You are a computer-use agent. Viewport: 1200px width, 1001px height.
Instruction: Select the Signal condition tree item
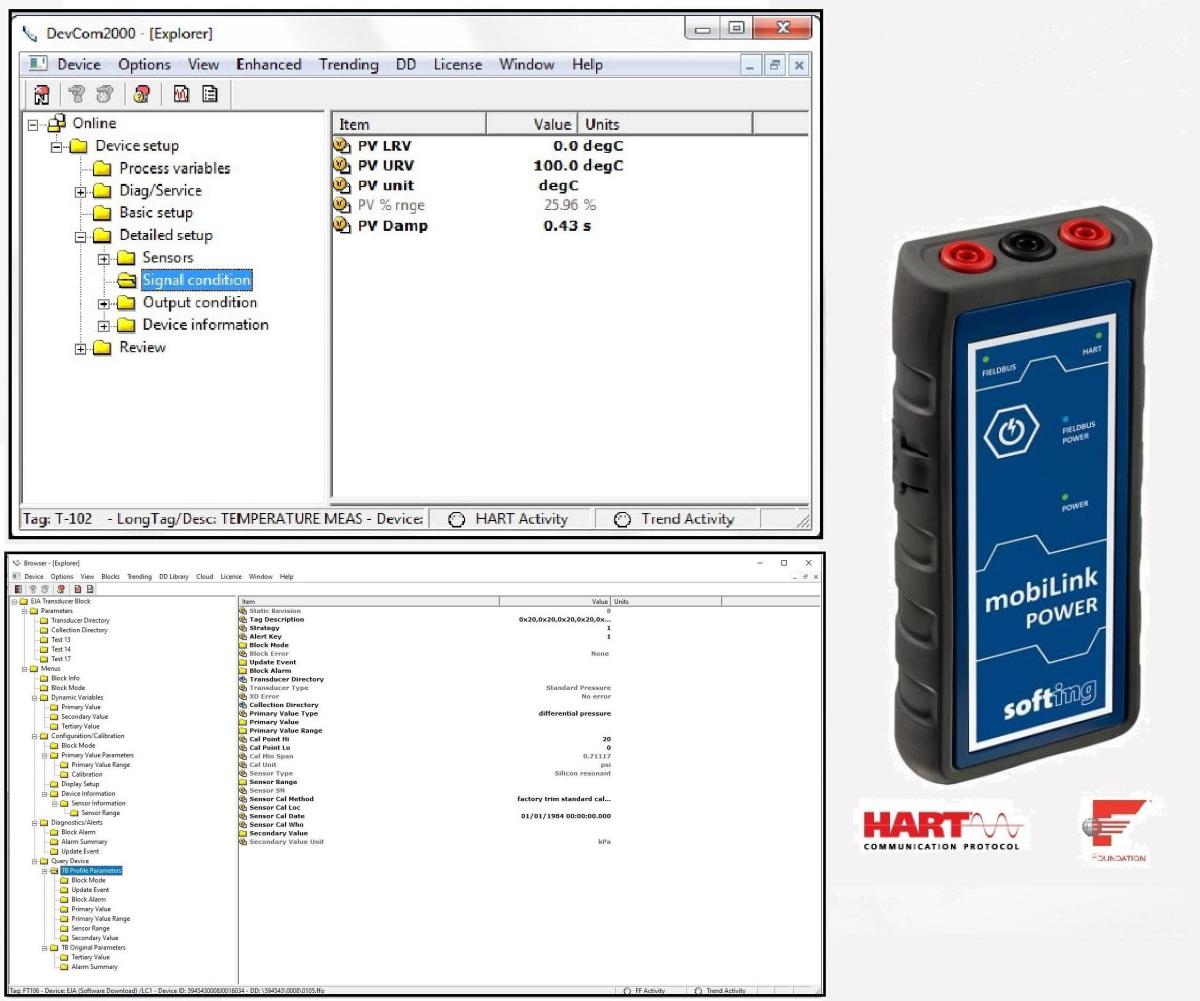196,281
